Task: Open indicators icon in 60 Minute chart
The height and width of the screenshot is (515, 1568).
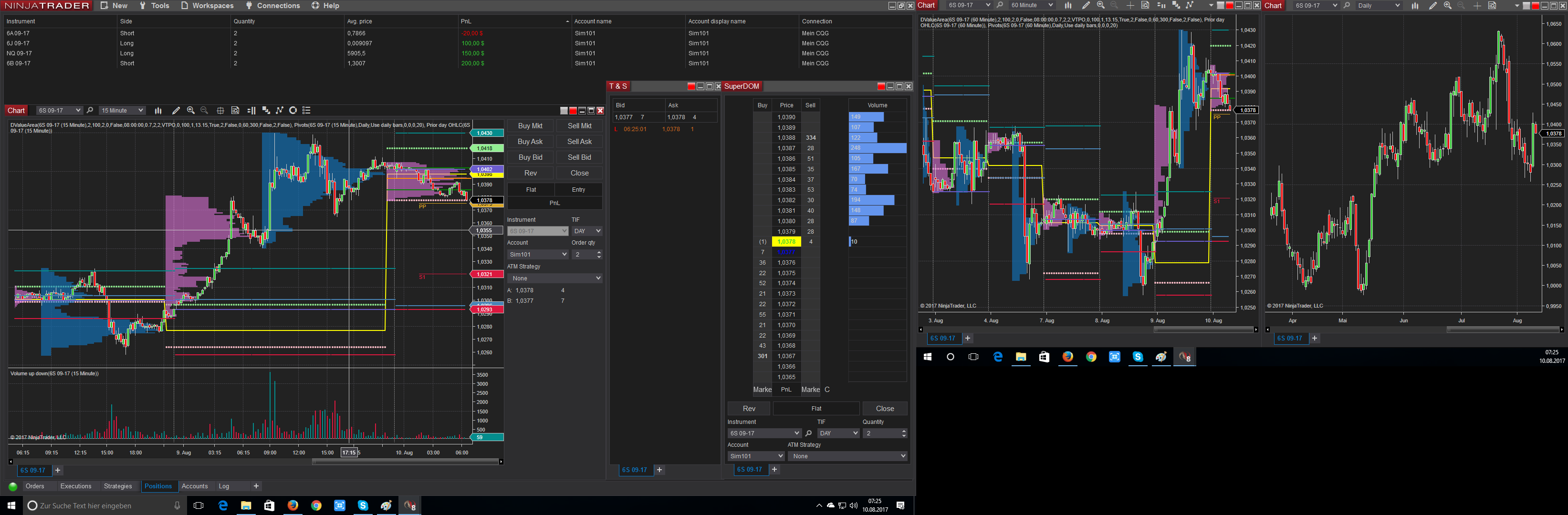Action: click(x=1176, y=5)
